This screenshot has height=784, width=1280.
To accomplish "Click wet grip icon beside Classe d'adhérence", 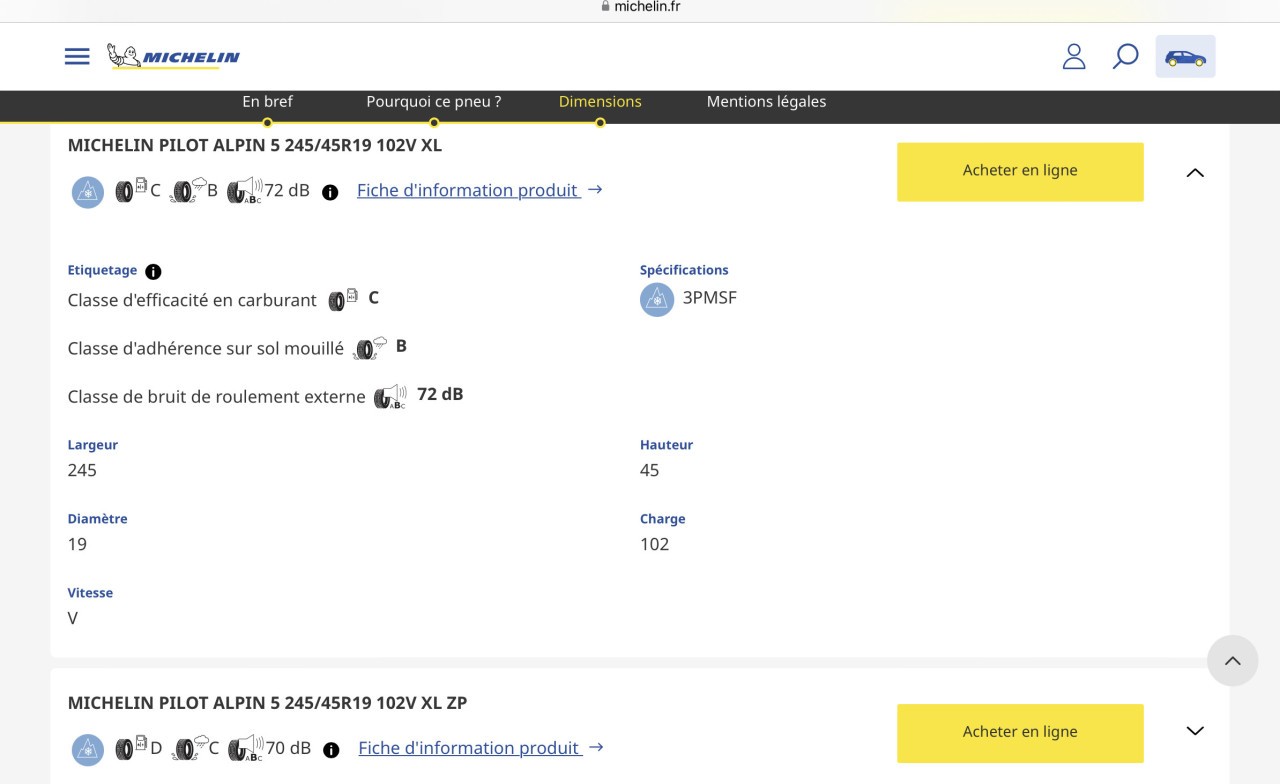I will tap(371, 348).
